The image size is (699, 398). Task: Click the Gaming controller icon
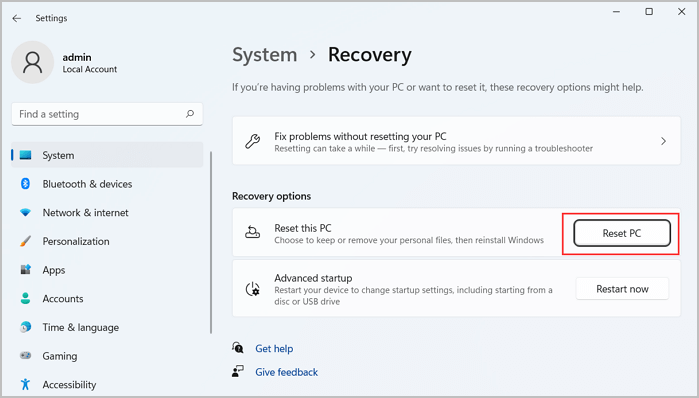25,356
